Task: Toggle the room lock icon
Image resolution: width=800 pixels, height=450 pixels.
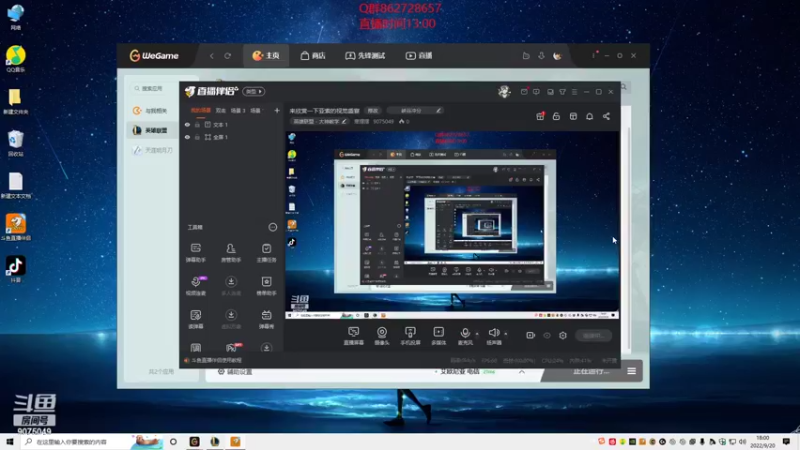Action: (x=557, y=116)
